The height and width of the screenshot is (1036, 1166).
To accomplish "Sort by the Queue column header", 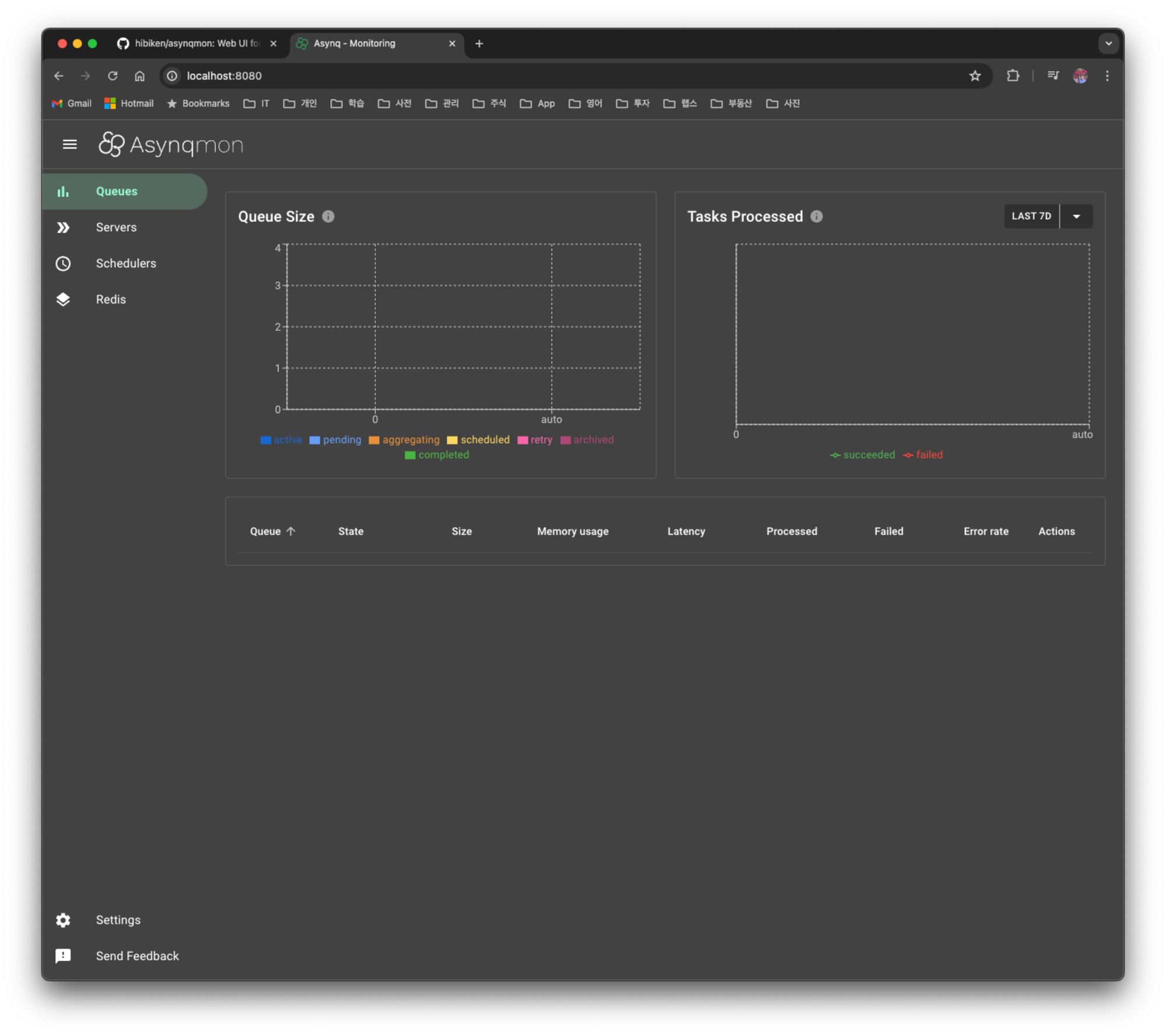I will tap(266, 531).
